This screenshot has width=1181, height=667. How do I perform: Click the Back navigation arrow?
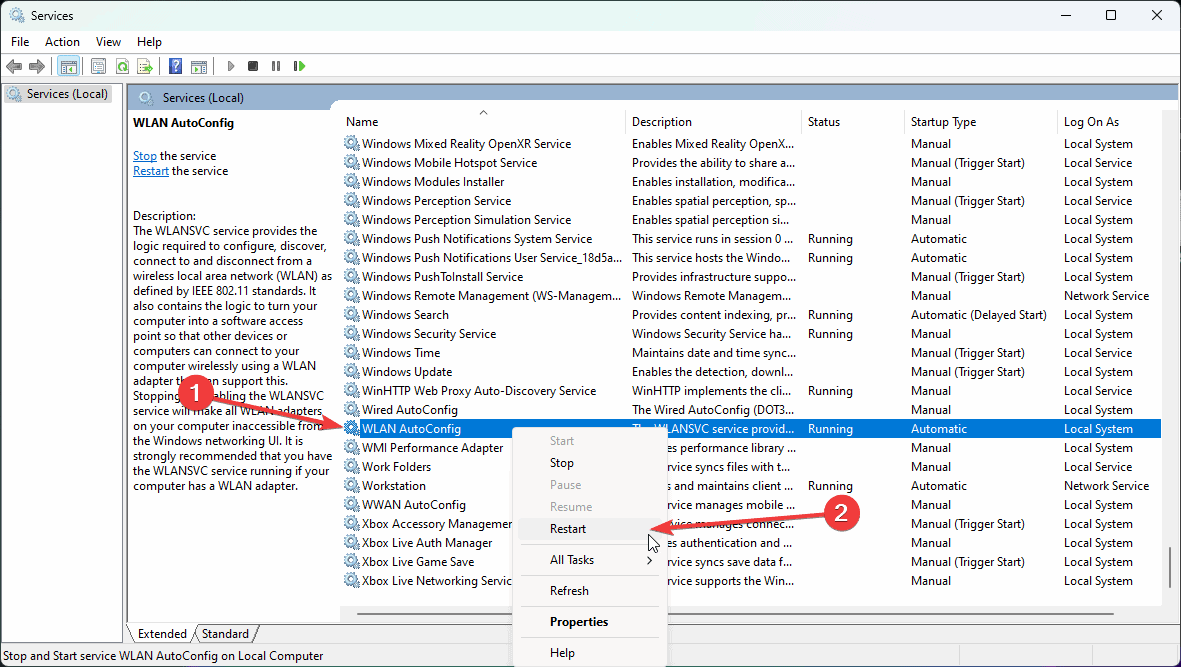tap(14, 66)
